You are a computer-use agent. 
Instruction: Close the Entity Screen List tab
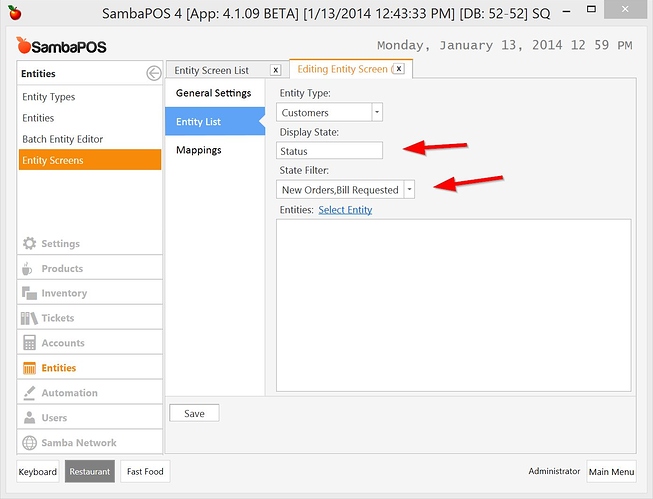point(275,70)
